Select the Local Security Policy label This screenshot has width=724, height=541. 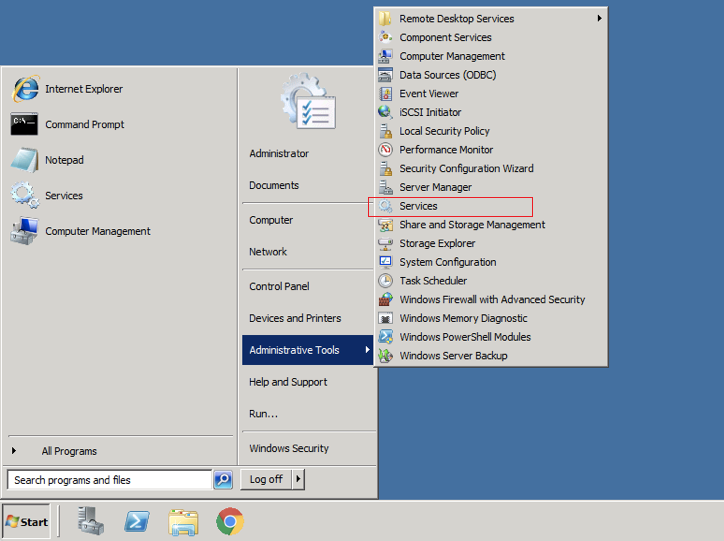[444, 131]
